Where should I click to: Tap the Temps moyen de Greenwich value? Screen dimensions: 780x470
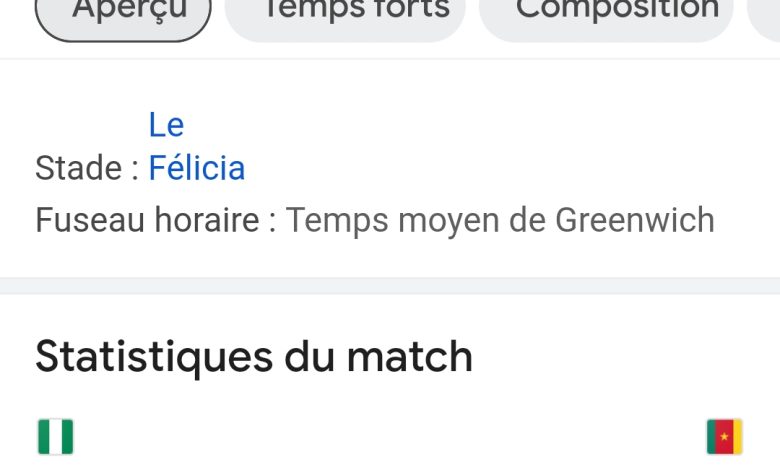click(500, 220)
